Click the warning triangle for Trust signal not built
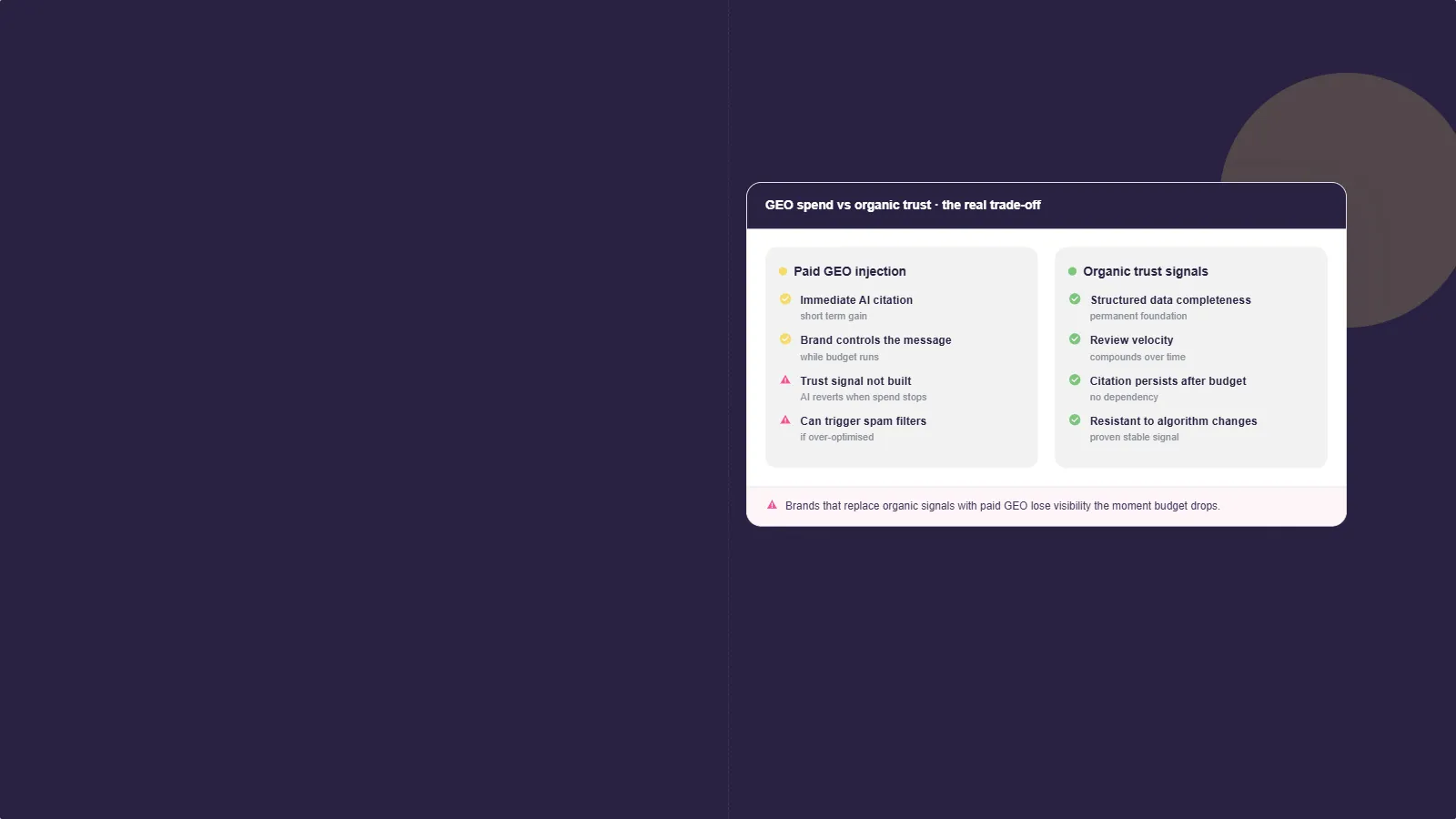The height and width of the screenshot is (819, 1456). pyautogui.click(x=785, y=380)
